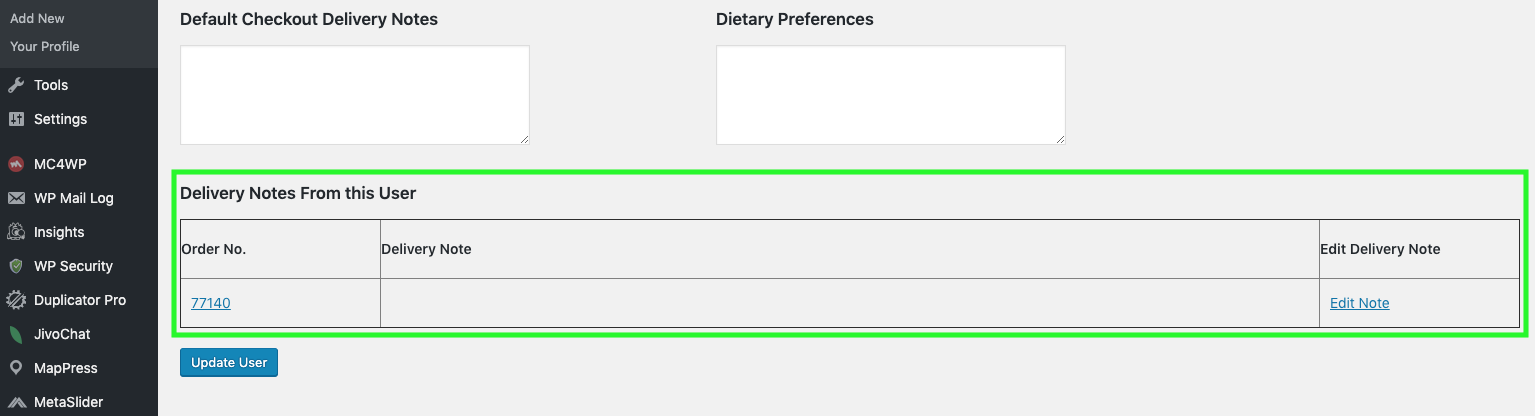Click the MapPress pin icon
The image size is (1535, 416).
pos(16,368)
